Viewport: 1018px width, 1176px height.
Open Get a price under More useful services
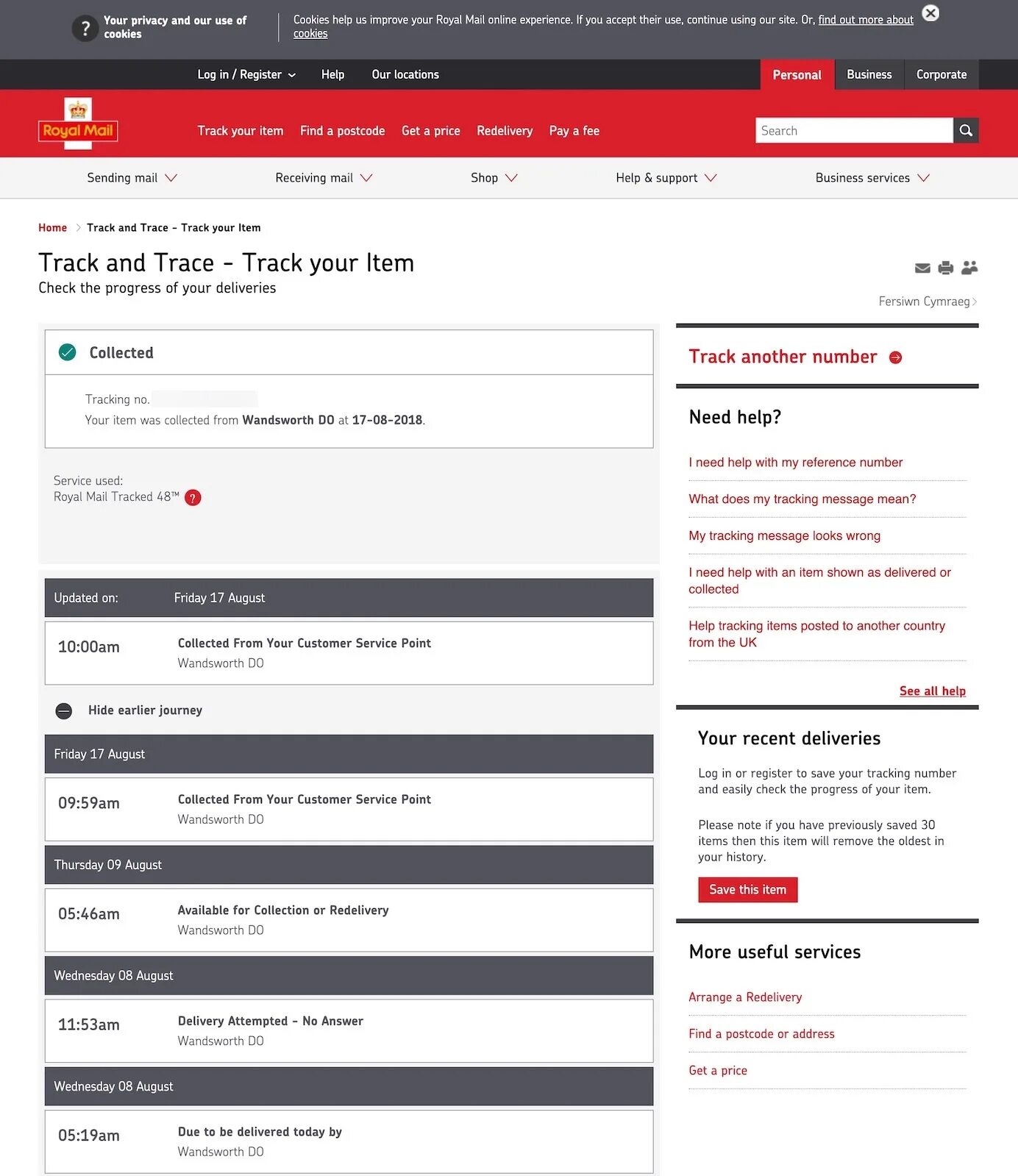[718, 1071]
